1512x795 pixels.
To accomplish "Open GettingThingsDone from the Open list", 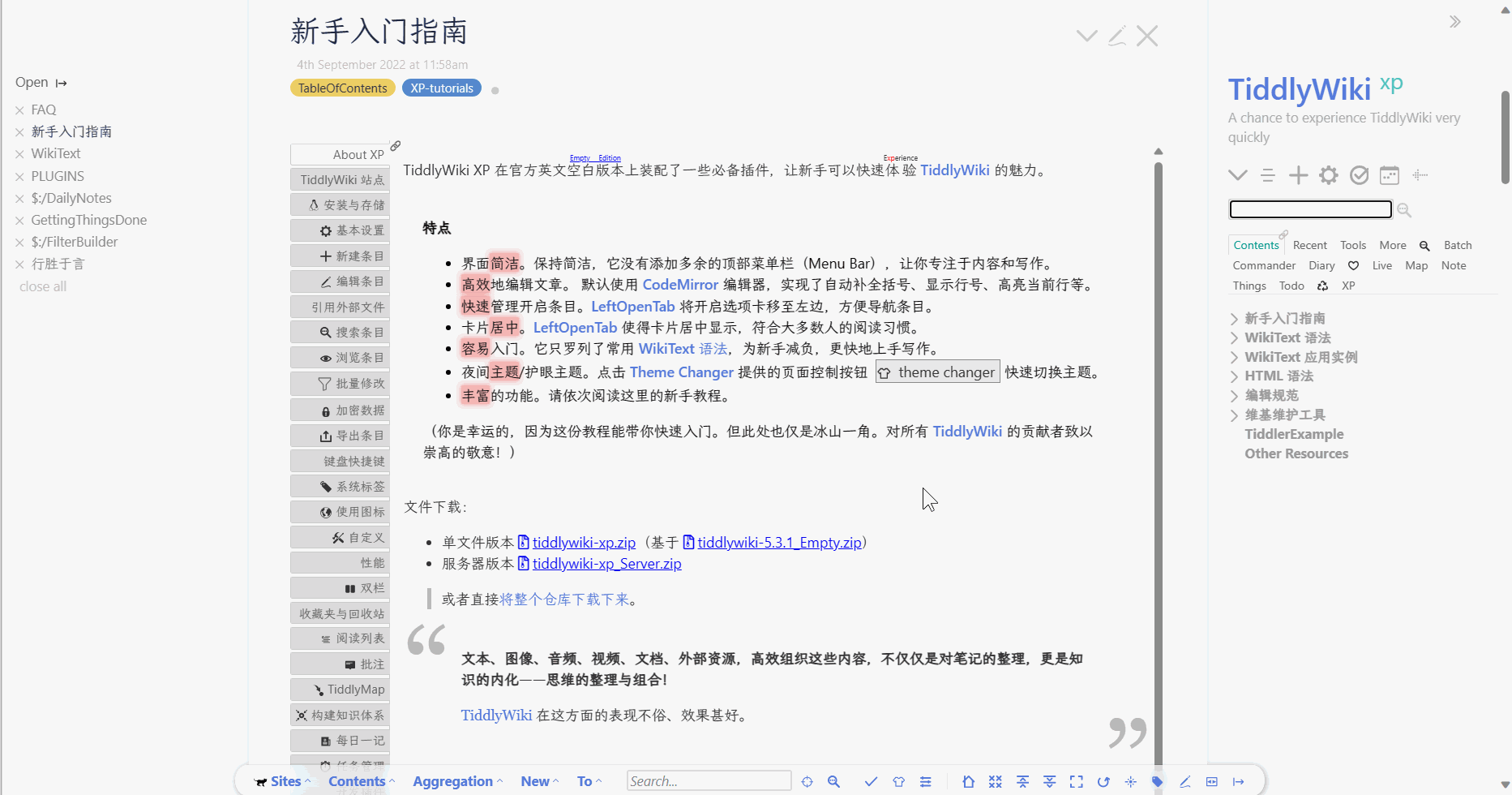I will (x=89, y=220).
